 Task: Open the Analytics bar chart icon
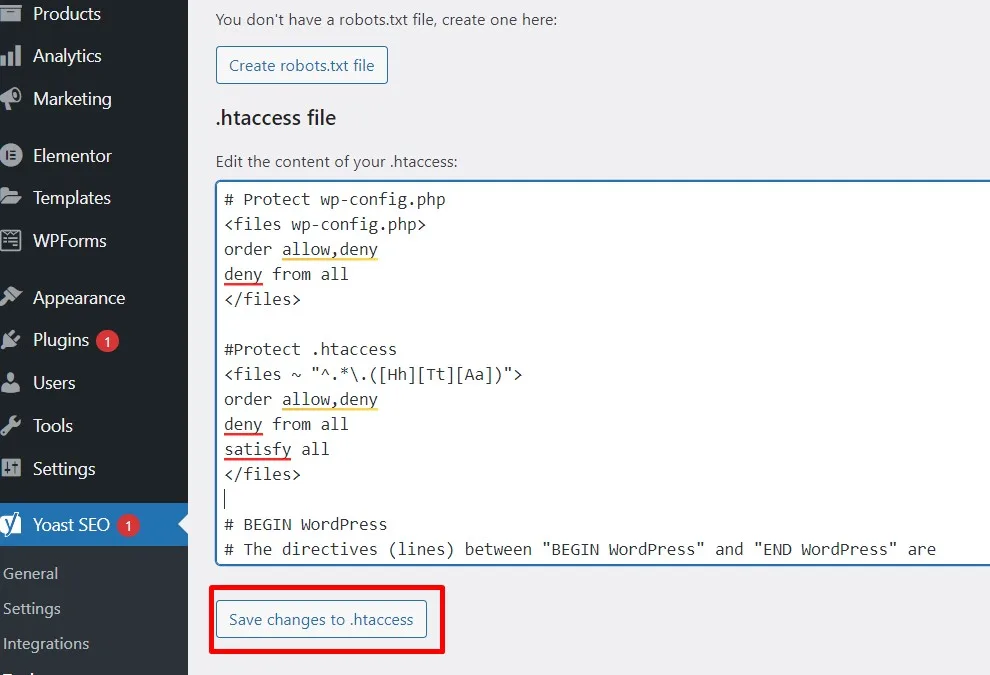(11, 56)
